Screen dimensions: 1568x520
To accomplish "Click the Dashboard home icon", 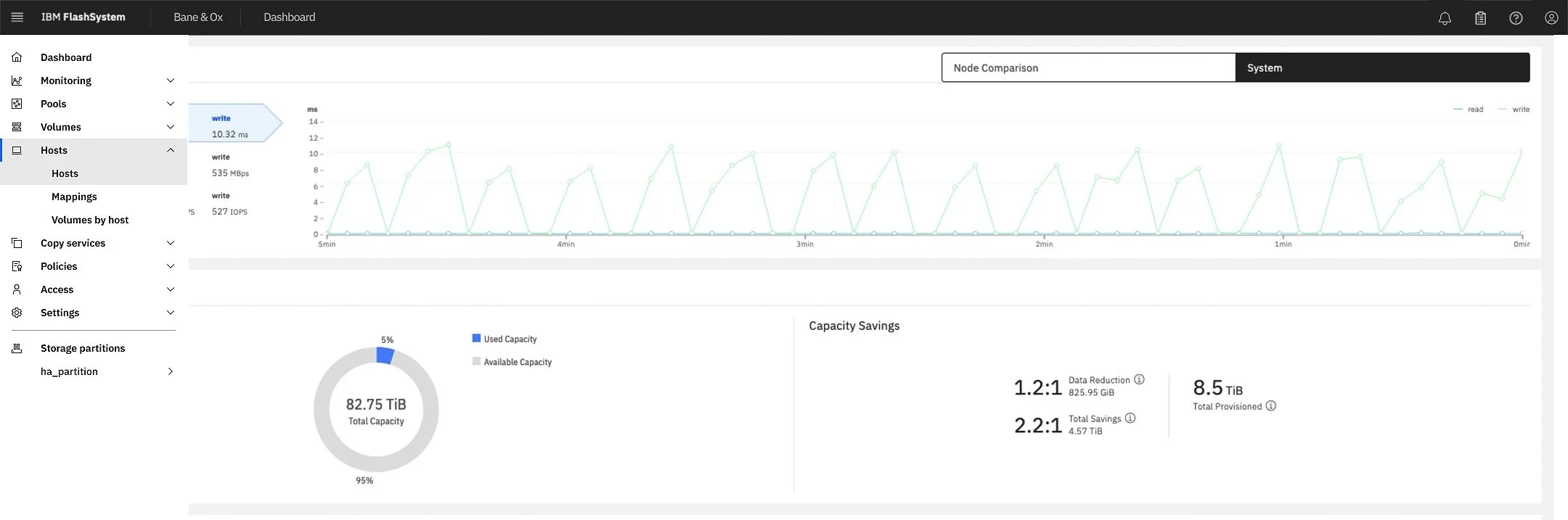I will 17,57.
